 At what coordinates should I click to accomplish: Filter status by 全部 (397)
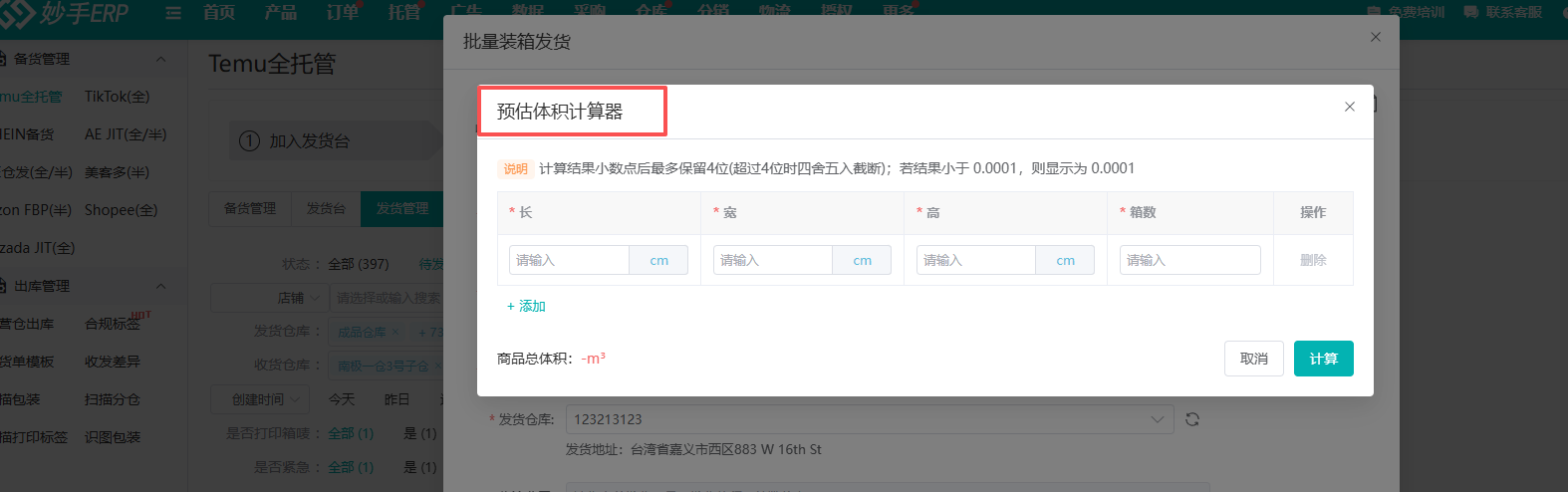pyautogui.click(x=359, y=264)
